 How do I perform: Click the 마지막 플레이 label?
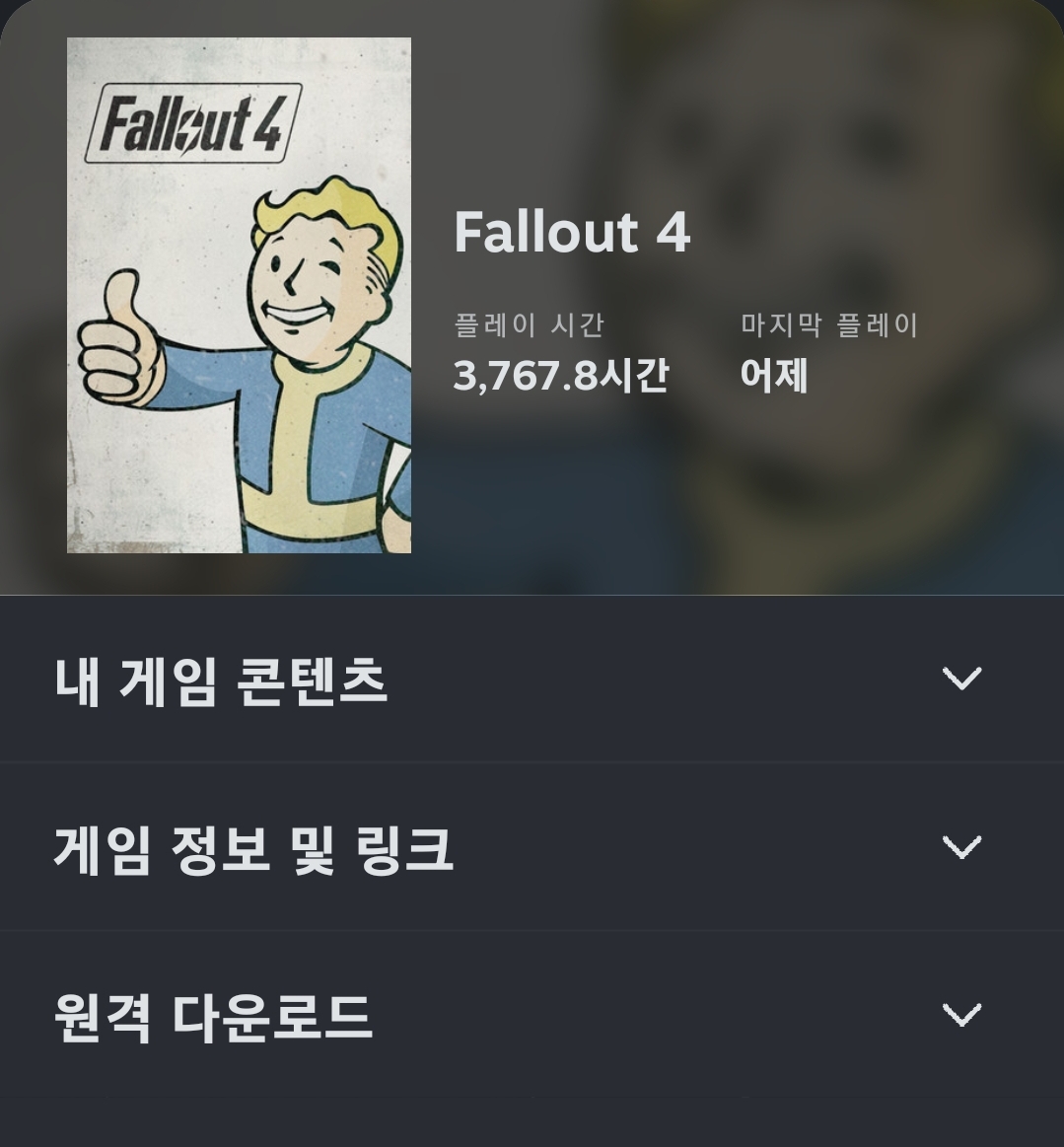tap(829, 324)
